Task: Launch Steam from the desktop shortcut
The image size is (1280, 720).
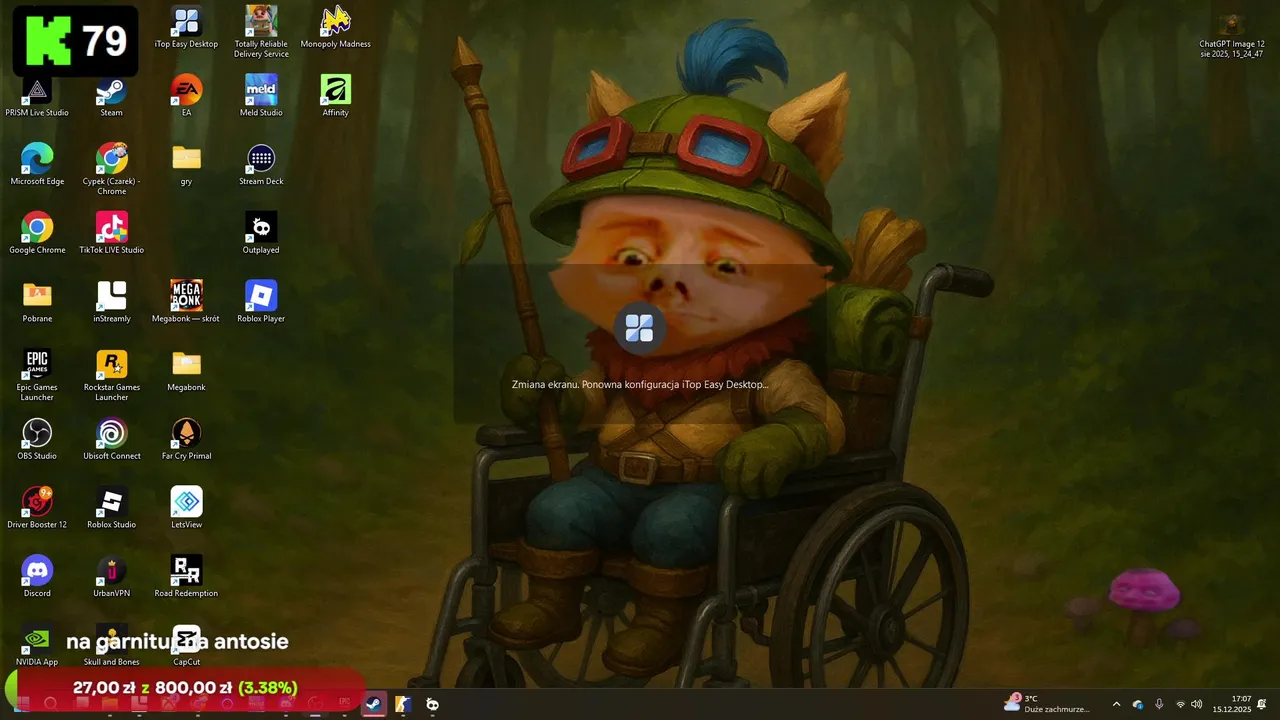Action: 111,96
